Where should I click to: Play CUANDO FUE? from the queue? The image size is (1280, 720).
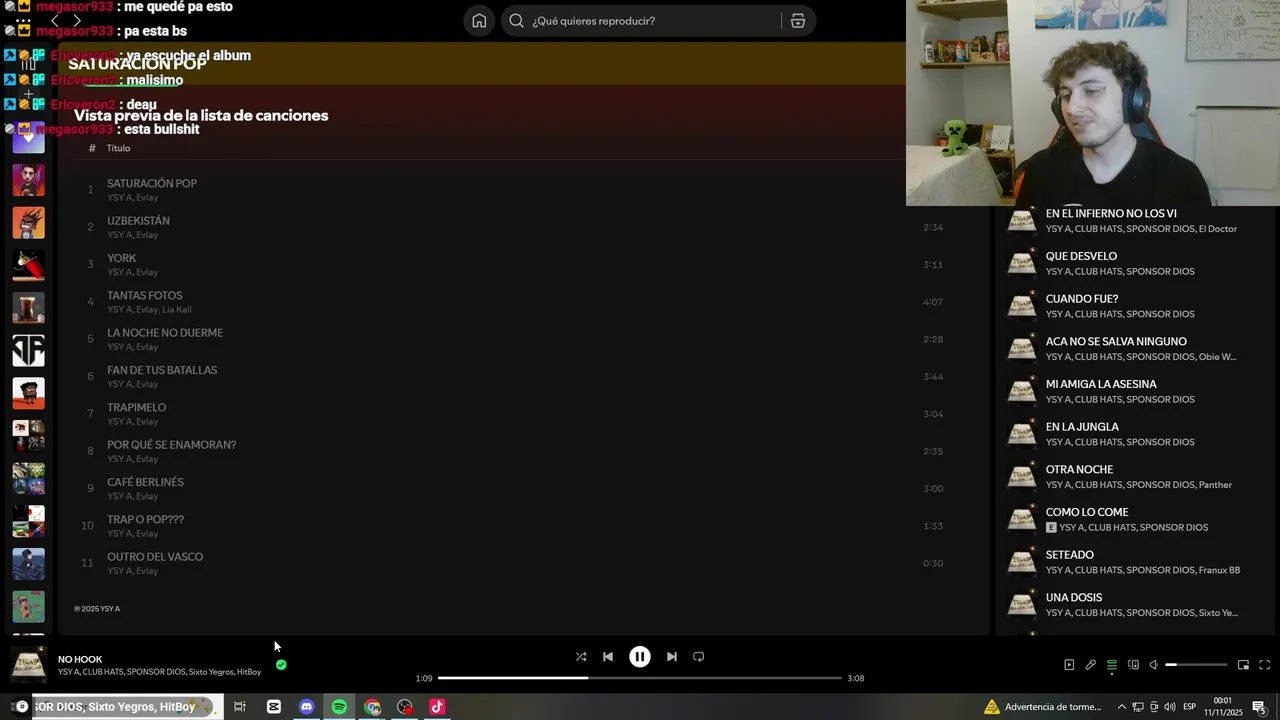click(1135, 306)
